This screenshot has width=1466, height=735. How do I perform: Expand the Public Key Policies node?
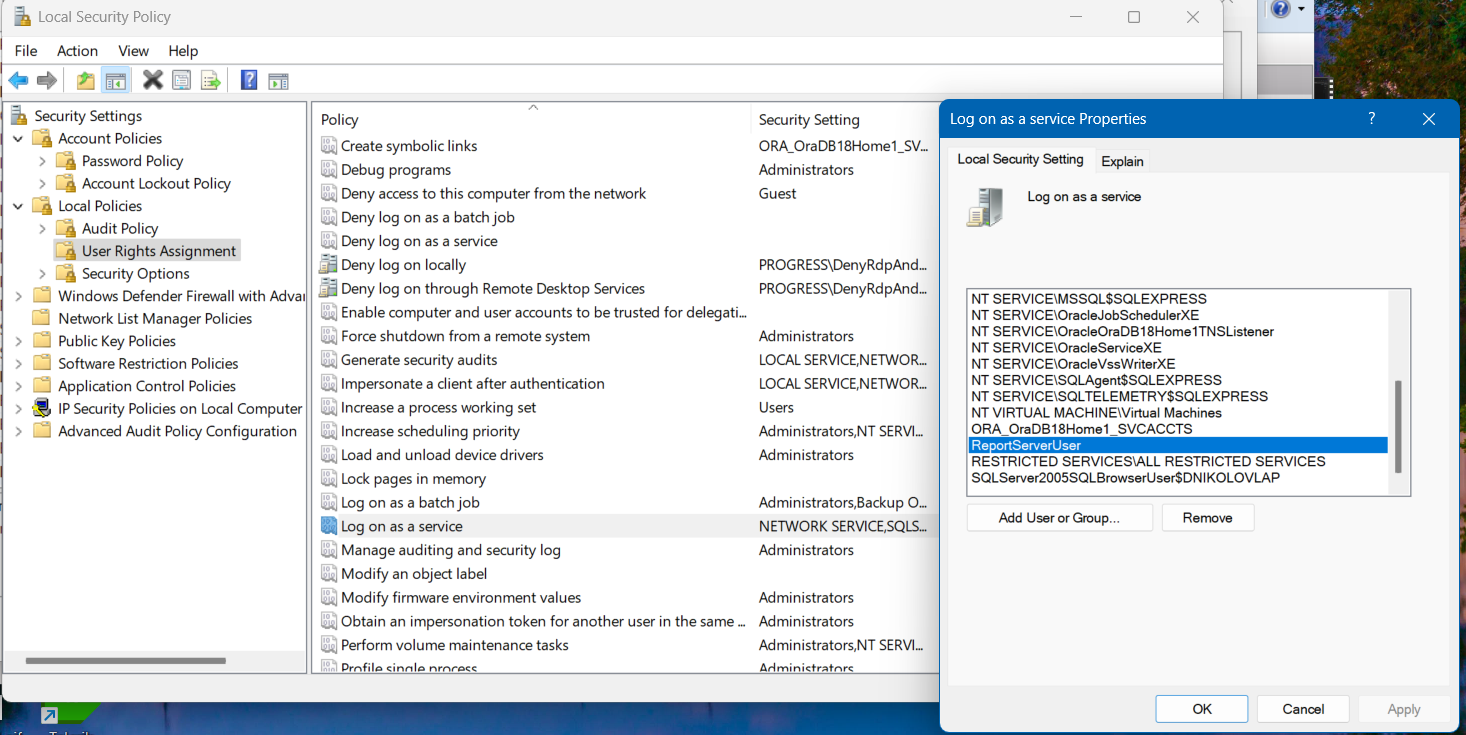tap(18, 341)
